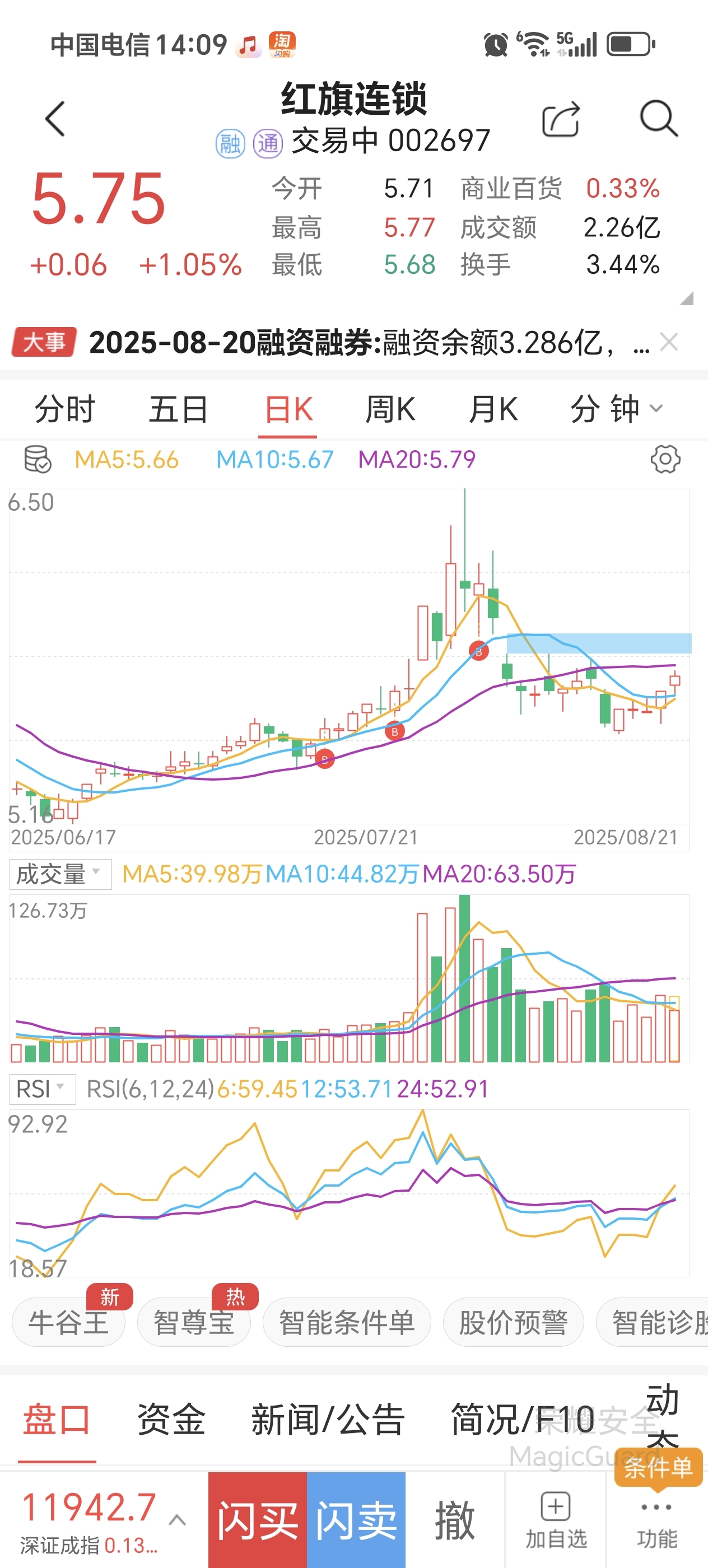Tap the MA20:5.79 legend value

tap(416, 460)
